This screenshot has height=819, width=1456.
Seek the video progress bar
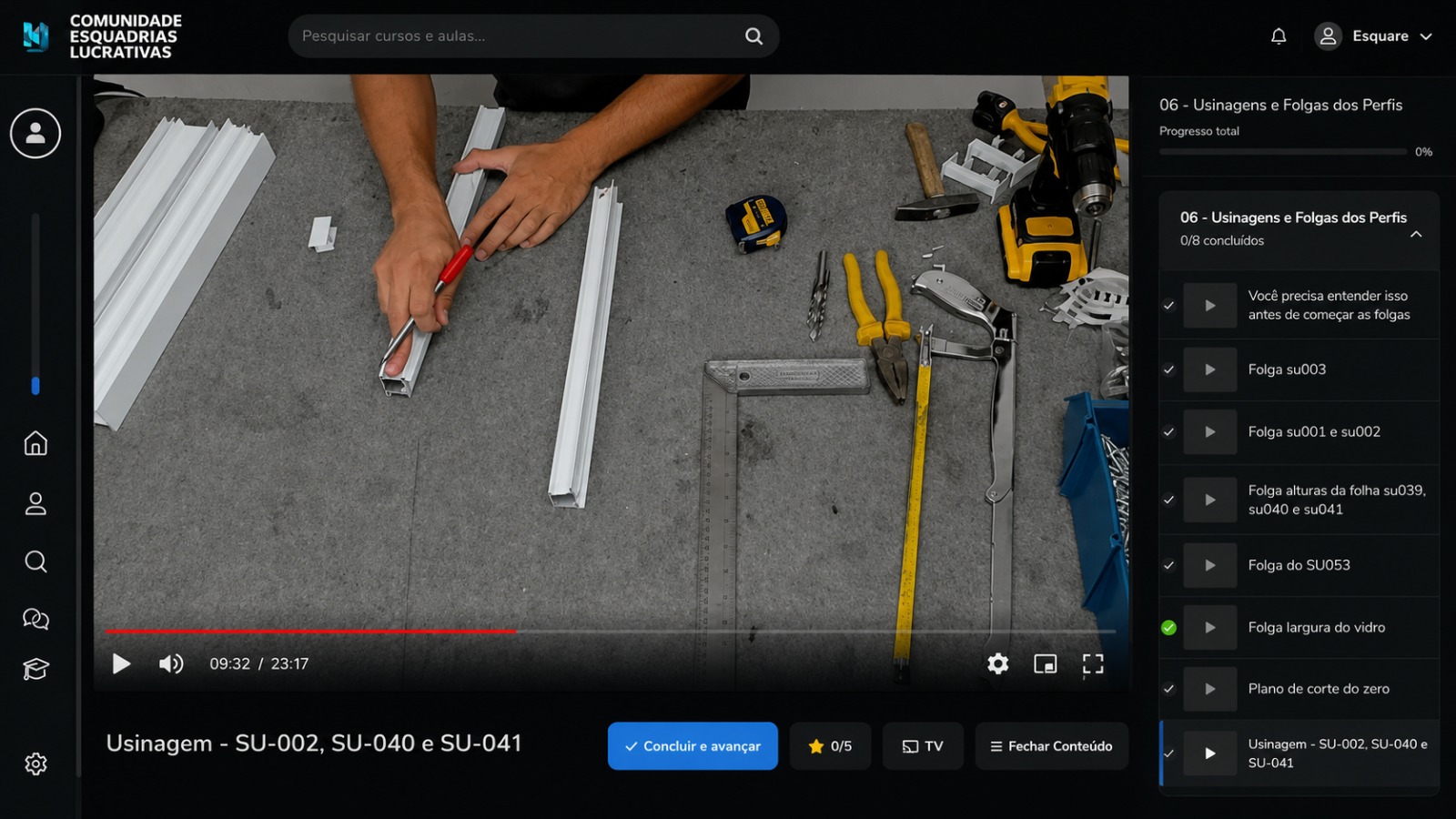[x=611, y=631]
